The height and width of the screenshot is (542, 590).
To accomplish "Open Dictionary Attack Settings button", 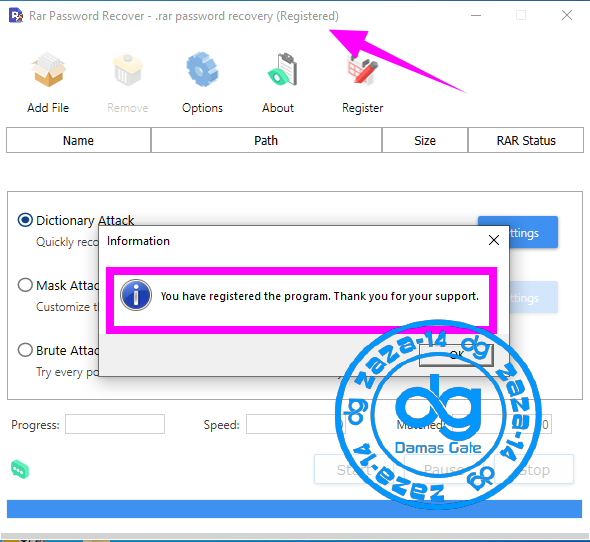I will point(533,232).
